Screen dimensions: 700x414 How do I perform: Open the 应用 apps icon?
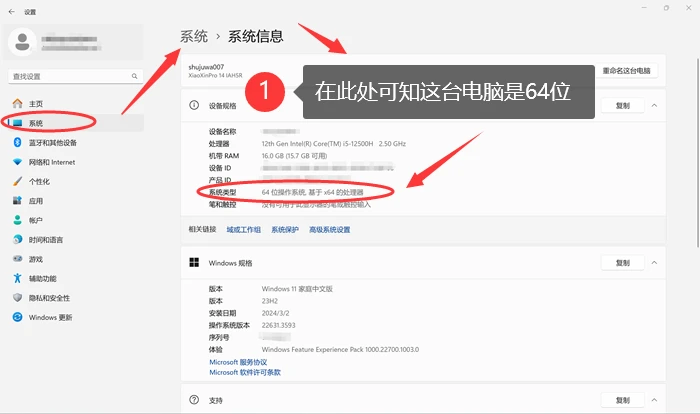[17, 201]
